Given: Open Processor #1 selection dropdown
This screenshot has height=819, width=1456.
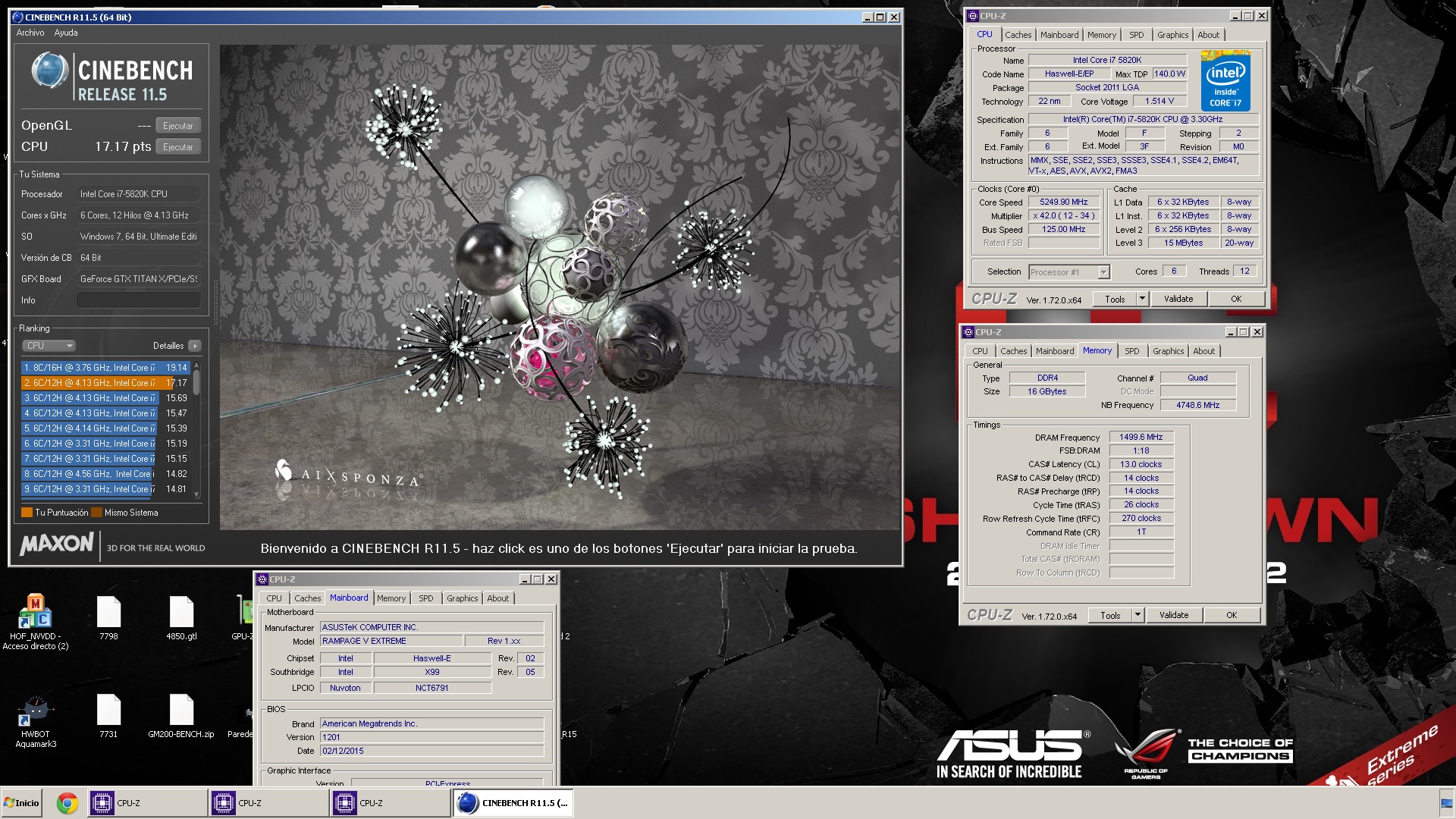Looking at the screenshot, I should point(1069,272).
